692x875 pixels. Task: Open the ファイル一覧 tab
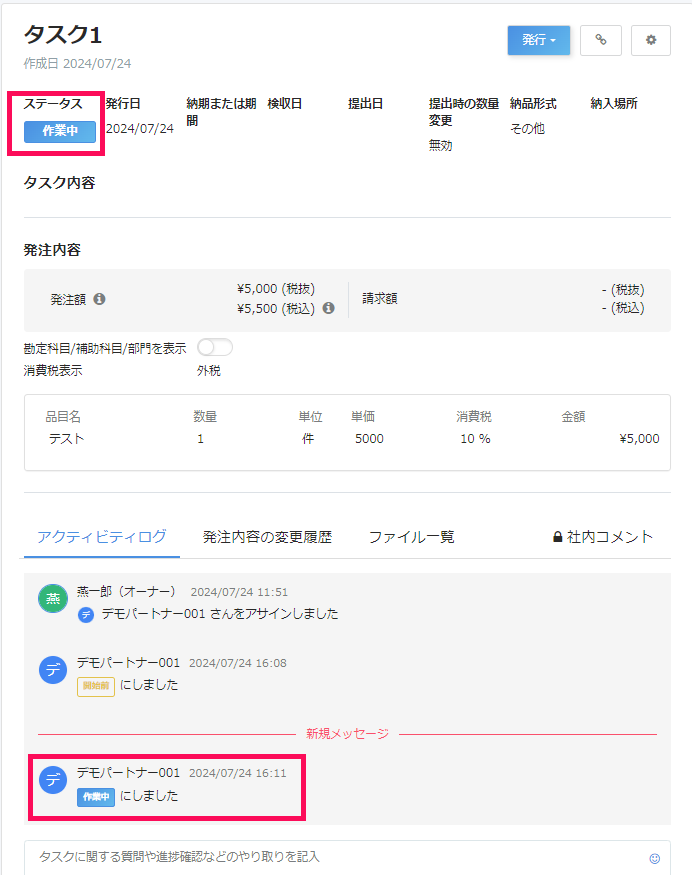(411, 537)
